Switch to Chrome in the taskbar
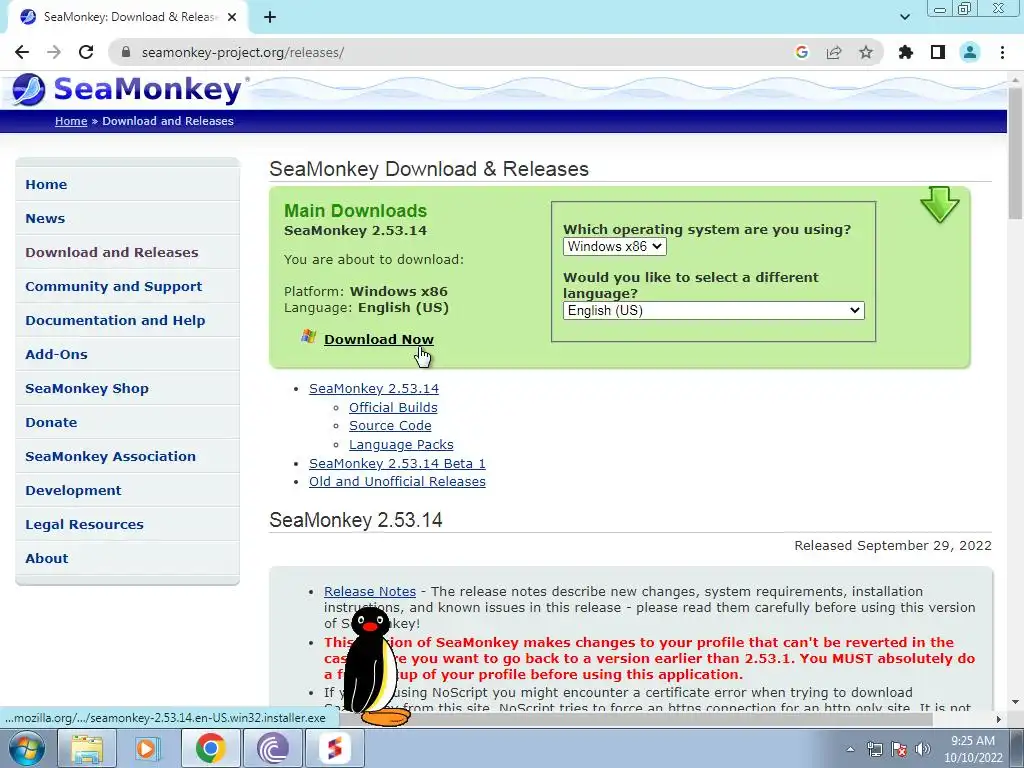Image resolution: width=1024 pixels, height=768 pixels. click(x=210, y=748)
